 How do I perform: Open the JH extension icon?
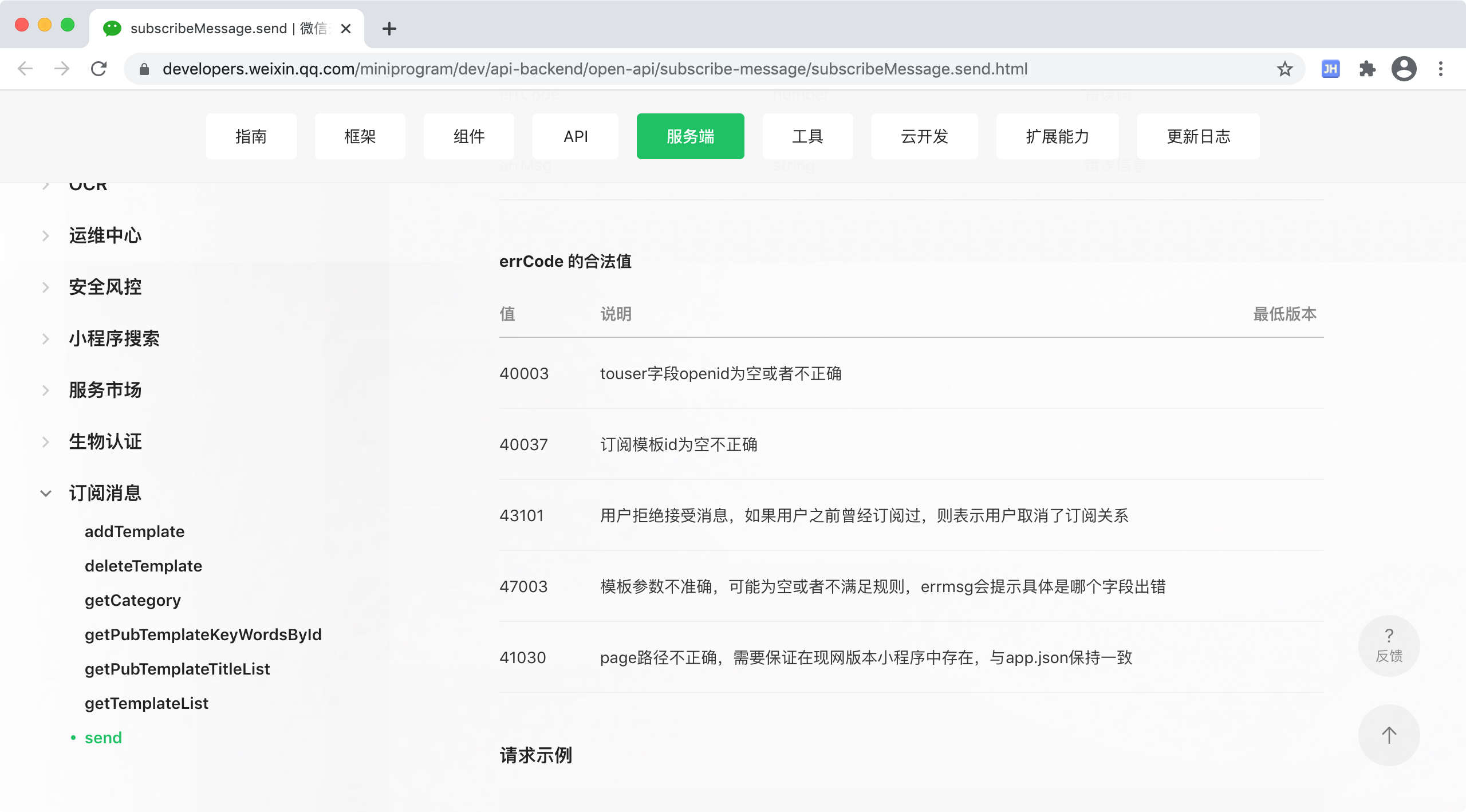click(1330, 69)
